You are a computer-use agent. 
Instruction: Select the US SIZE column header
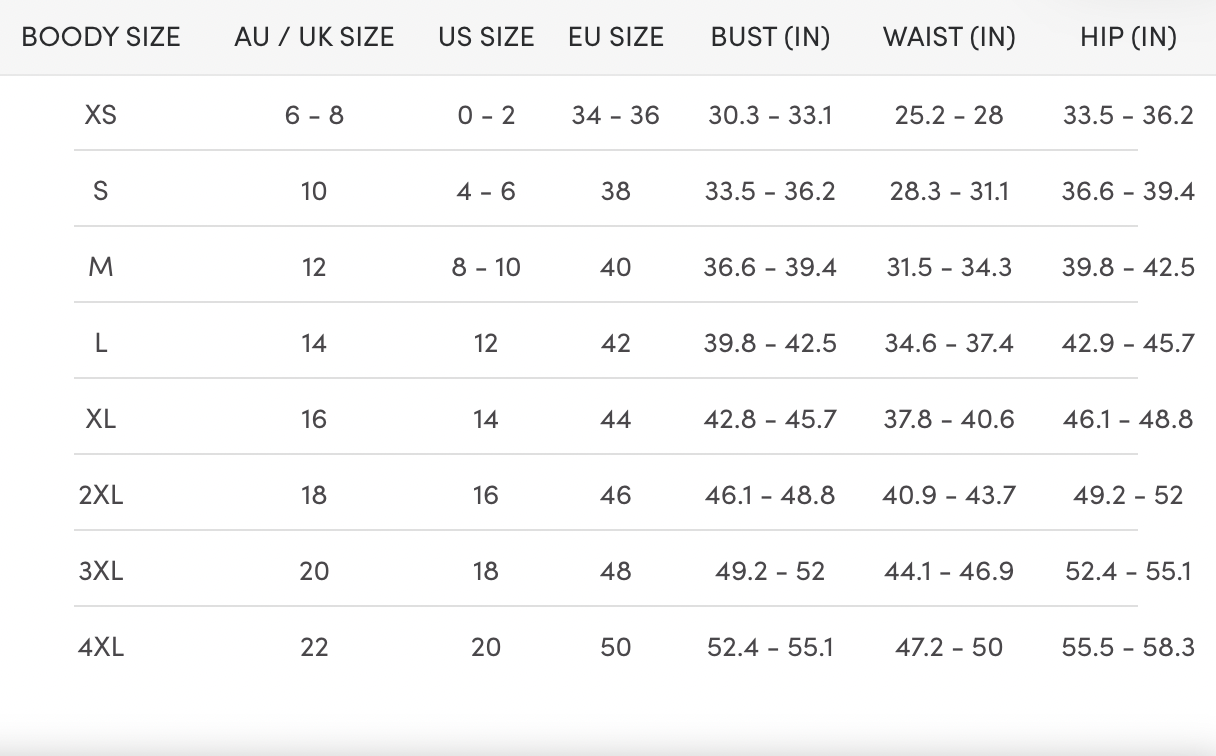tap(486, 38)
